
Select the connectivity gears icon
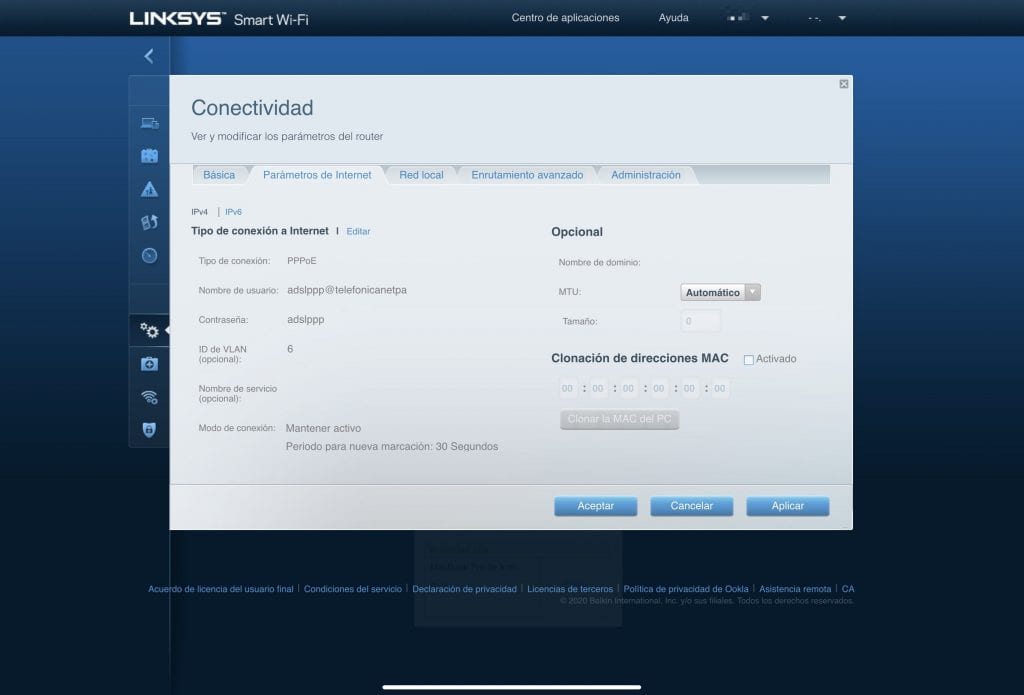click(149, 330)
